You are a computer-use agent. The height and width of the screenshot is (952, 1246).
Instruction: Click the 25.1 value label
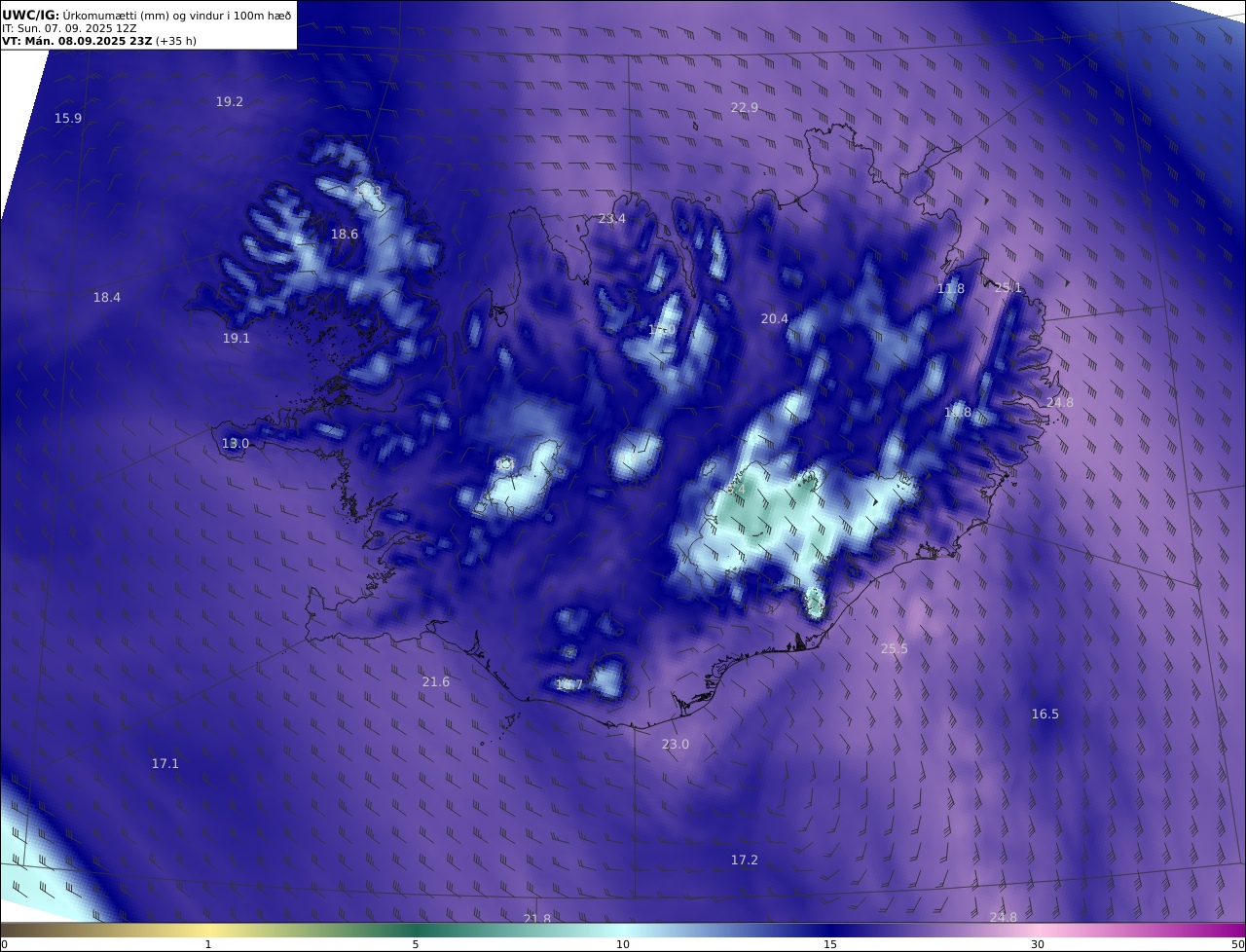1008,288
